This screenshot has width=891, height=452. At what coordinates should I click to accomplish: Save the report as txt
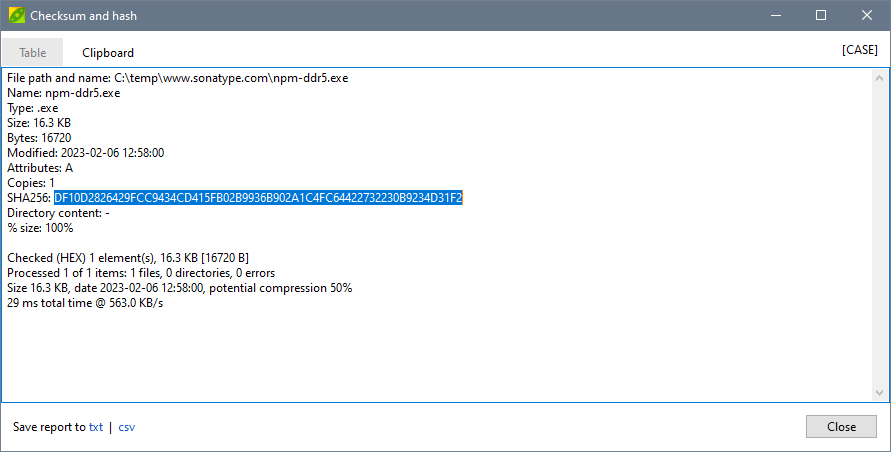tap(96, 427)
